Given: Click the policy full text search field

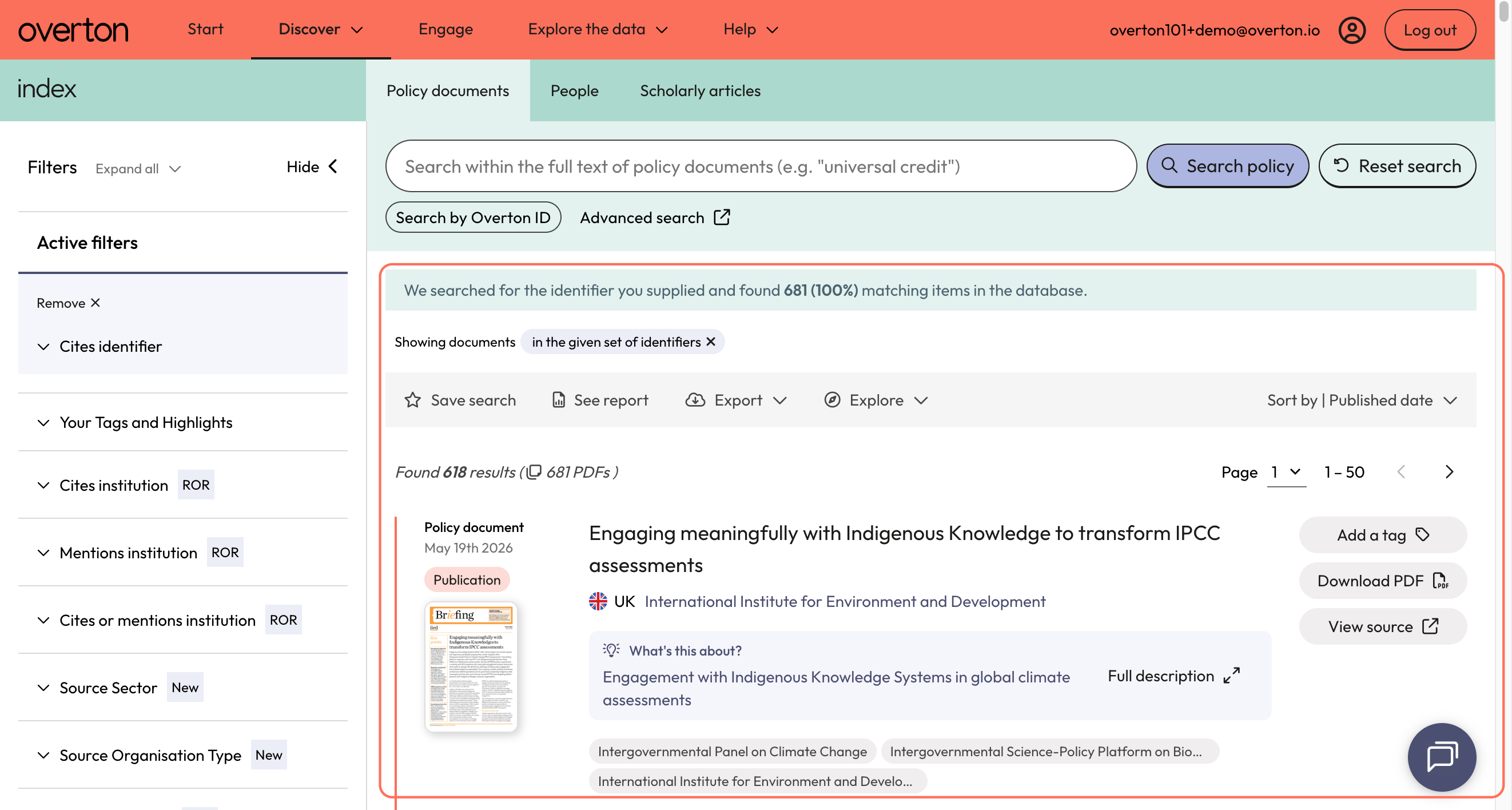Looking at the screenshot, I should [x=761, y=166].
